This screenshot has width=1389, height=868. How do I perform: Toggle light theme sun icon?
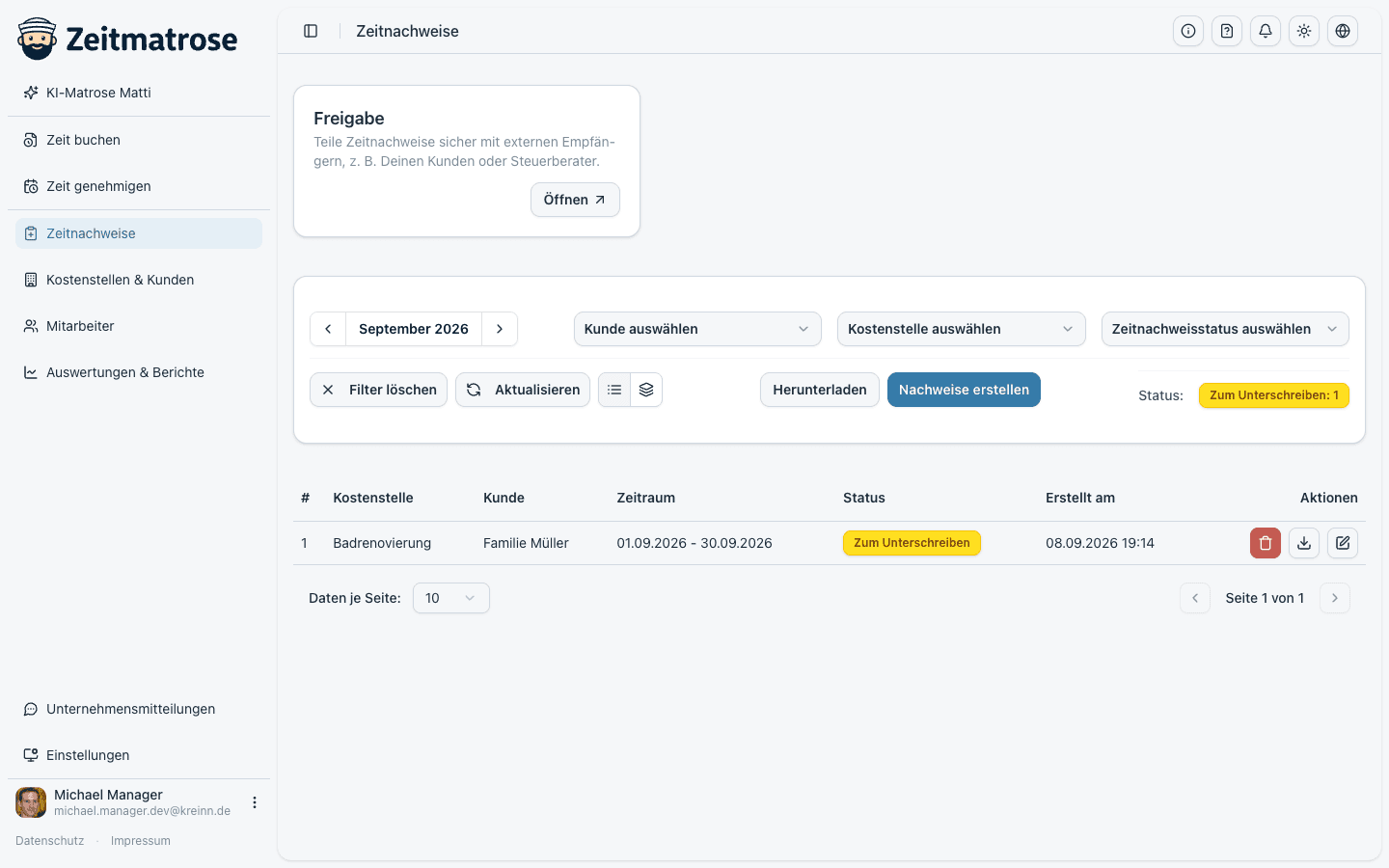click(1304, 31)
